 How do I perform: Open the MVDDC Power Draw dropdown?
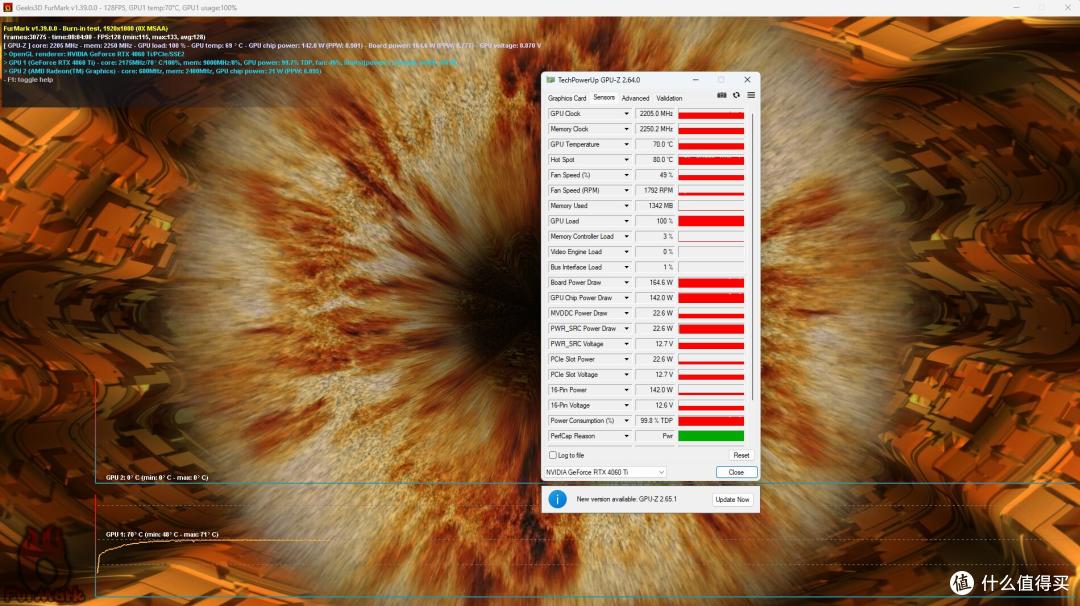click(x=626, y=313)
